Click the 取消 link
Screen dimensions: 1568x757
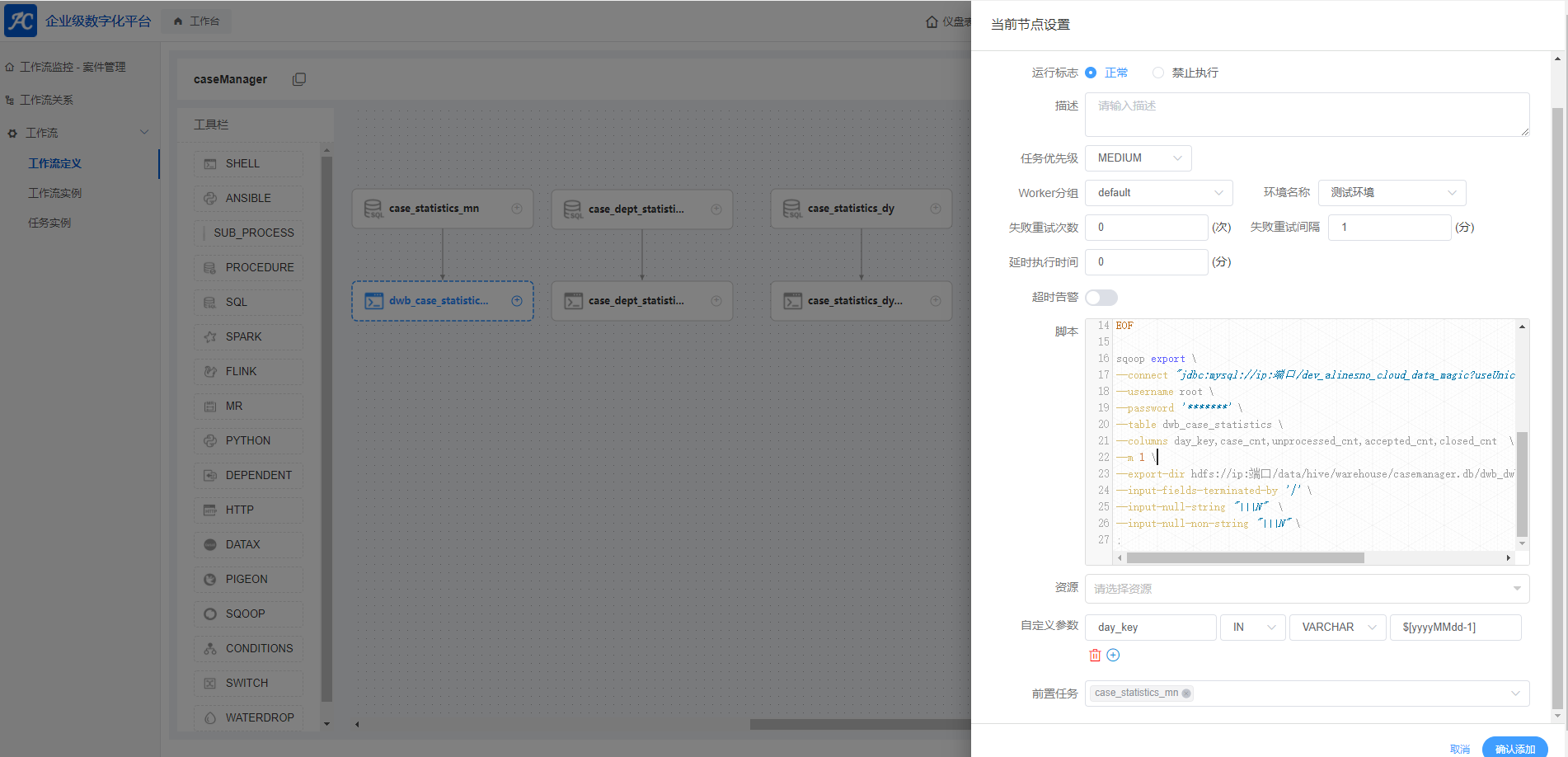pyautogui.click(x=1459, y=749)
